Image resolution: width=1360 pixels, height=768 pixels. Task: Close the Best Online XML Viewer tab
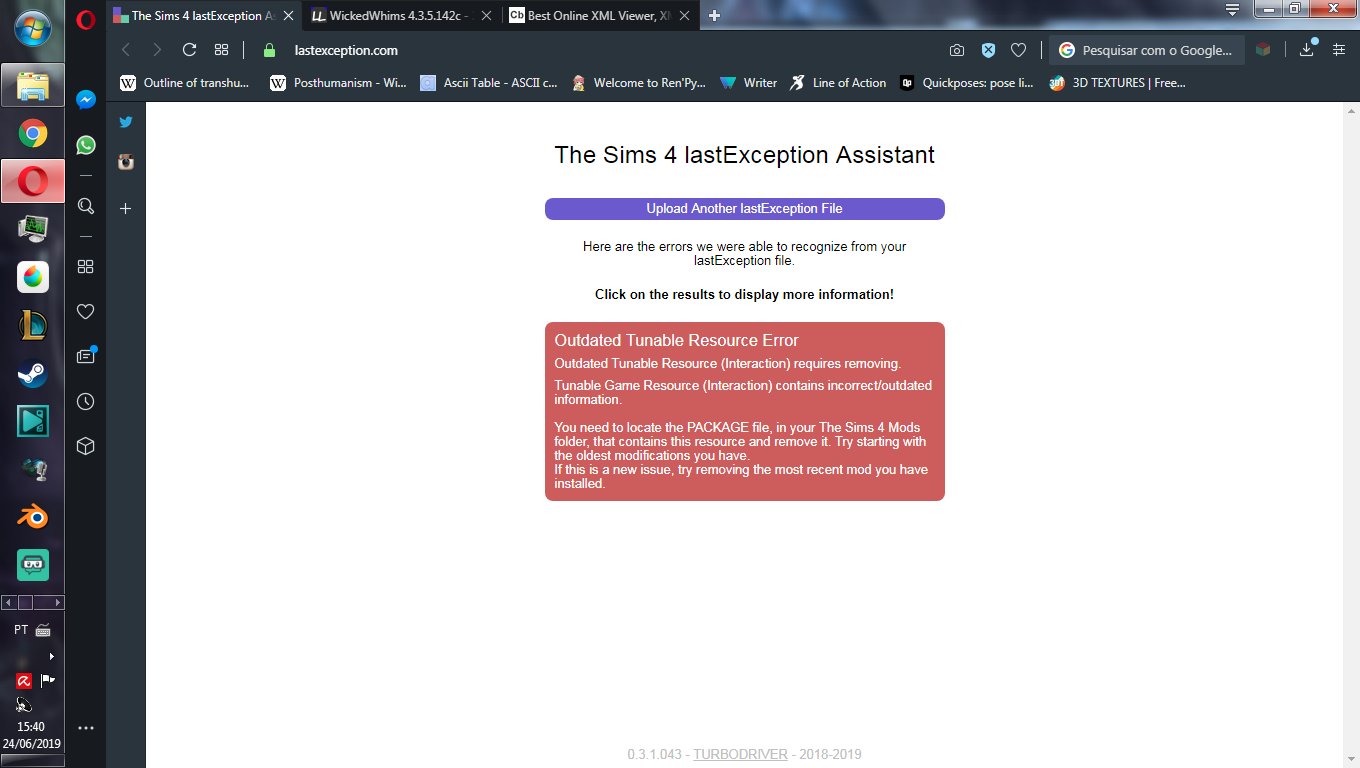pos(684,16)
